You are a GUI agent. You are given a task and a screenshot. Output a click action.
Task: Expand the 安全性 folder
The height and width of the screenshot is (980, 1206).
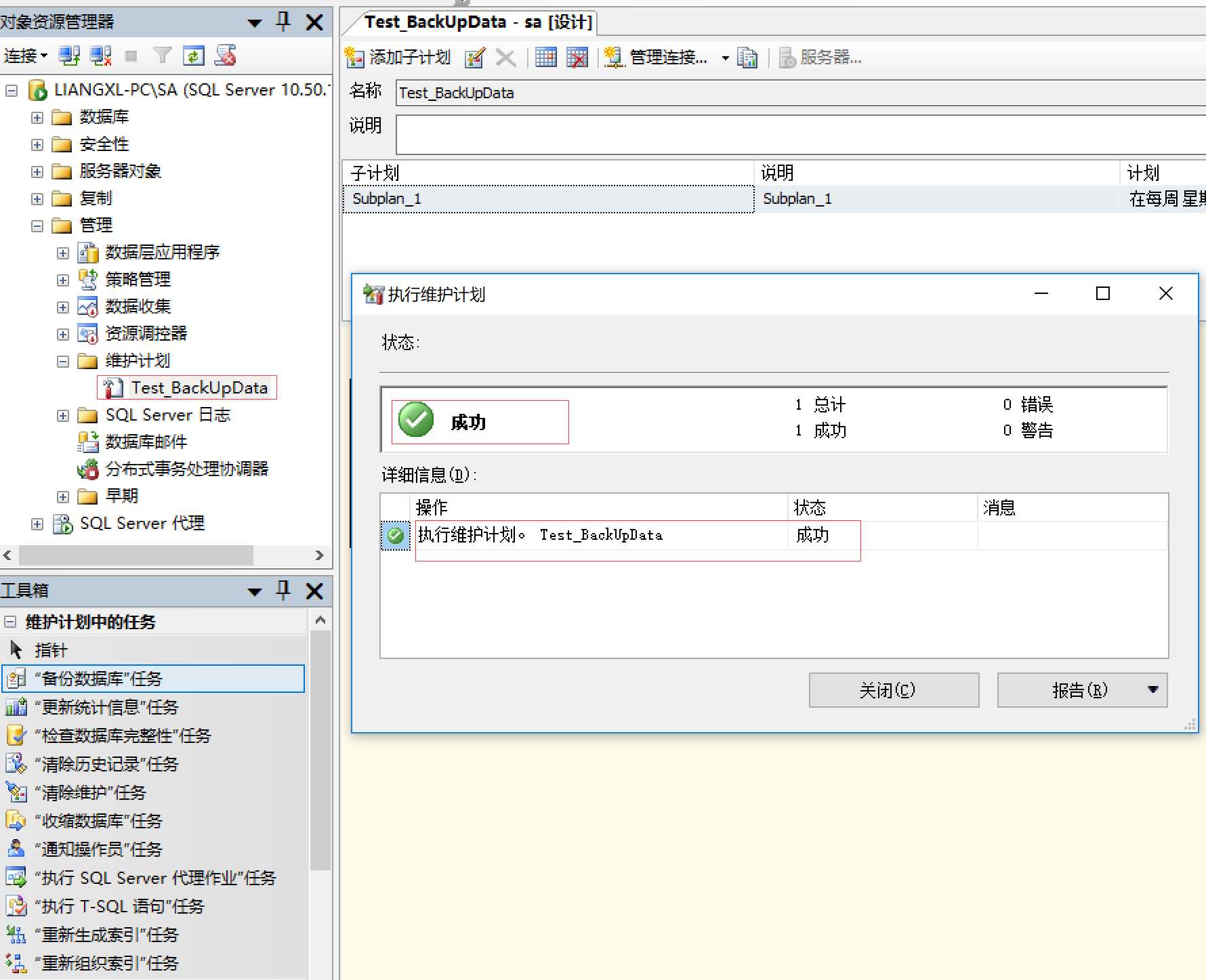coord(37,144)
